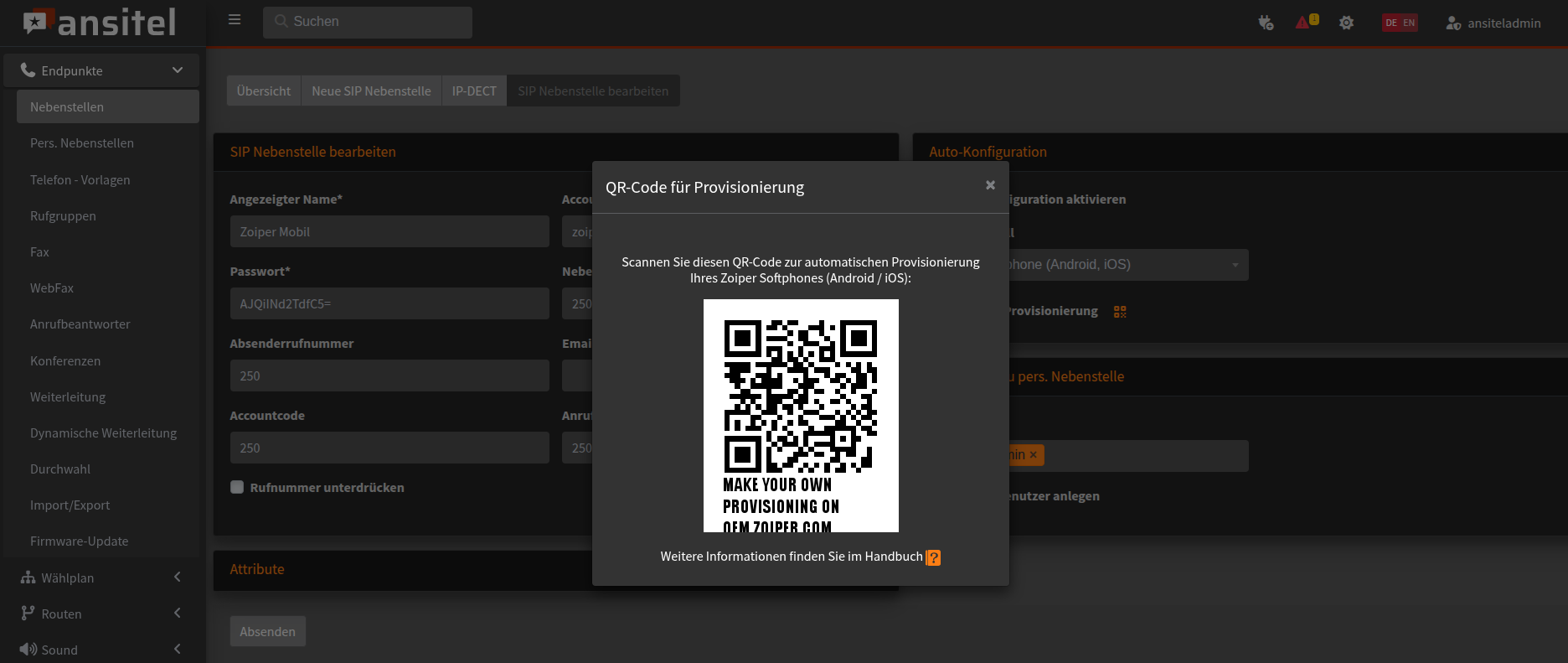Click the Angezeigter Name field
1568x663 pixels.
(x=389, y=231)
